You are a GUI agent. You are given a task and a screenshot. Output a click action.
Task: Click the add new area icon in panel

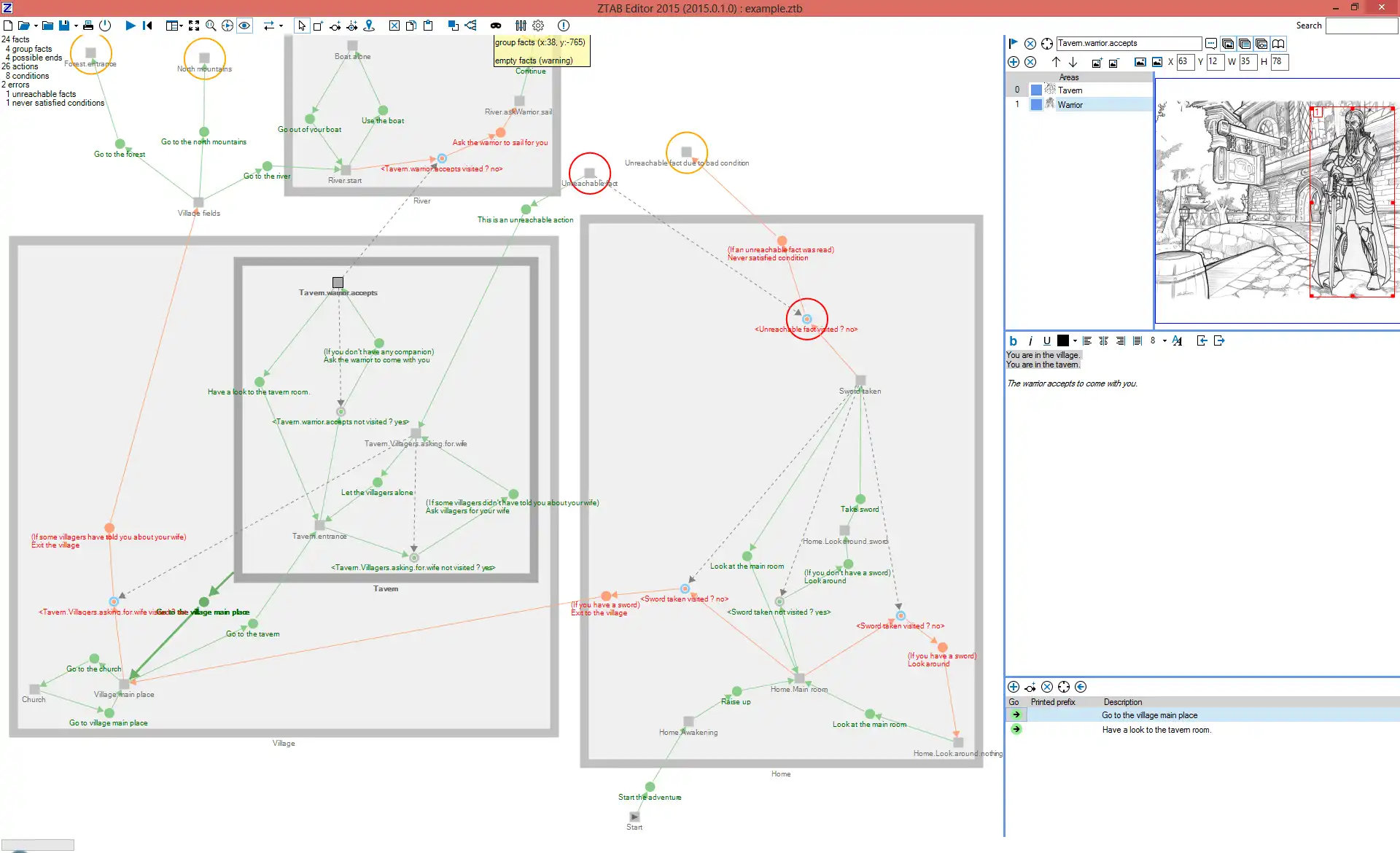1014,62
